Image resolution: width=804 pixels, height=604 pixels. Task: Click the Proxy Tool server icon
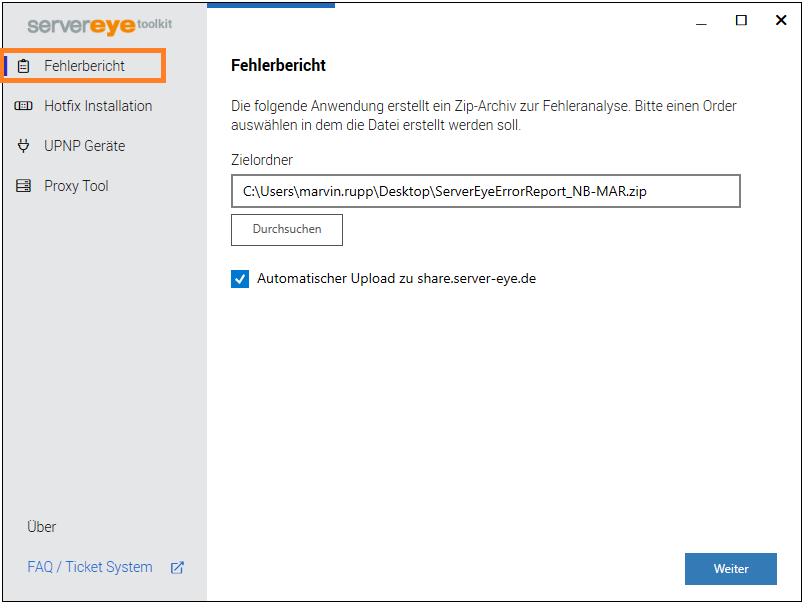[24, 186]
